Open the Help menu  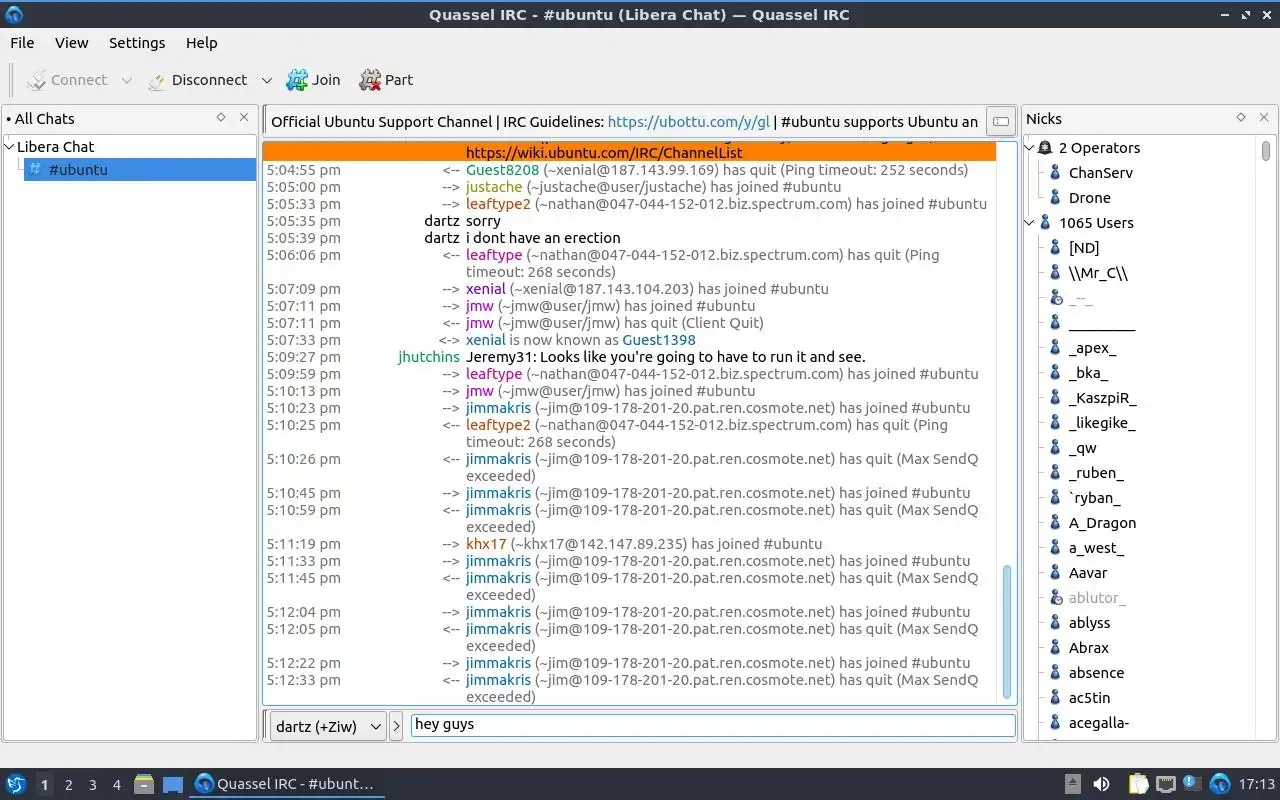201,43
